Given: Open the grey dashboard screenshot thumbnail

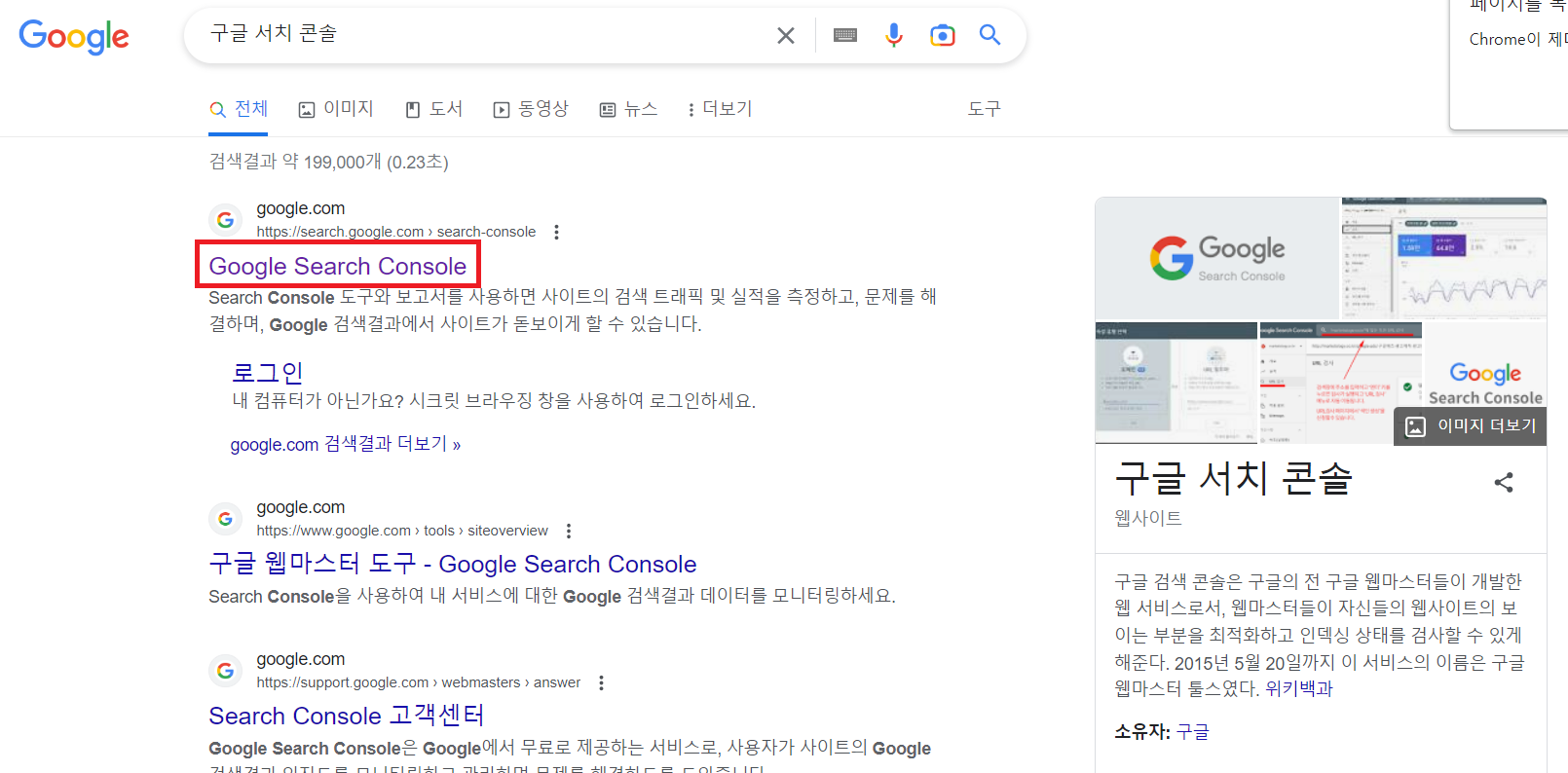Looking at the screenshot, I should click(x=1176, y=384).
